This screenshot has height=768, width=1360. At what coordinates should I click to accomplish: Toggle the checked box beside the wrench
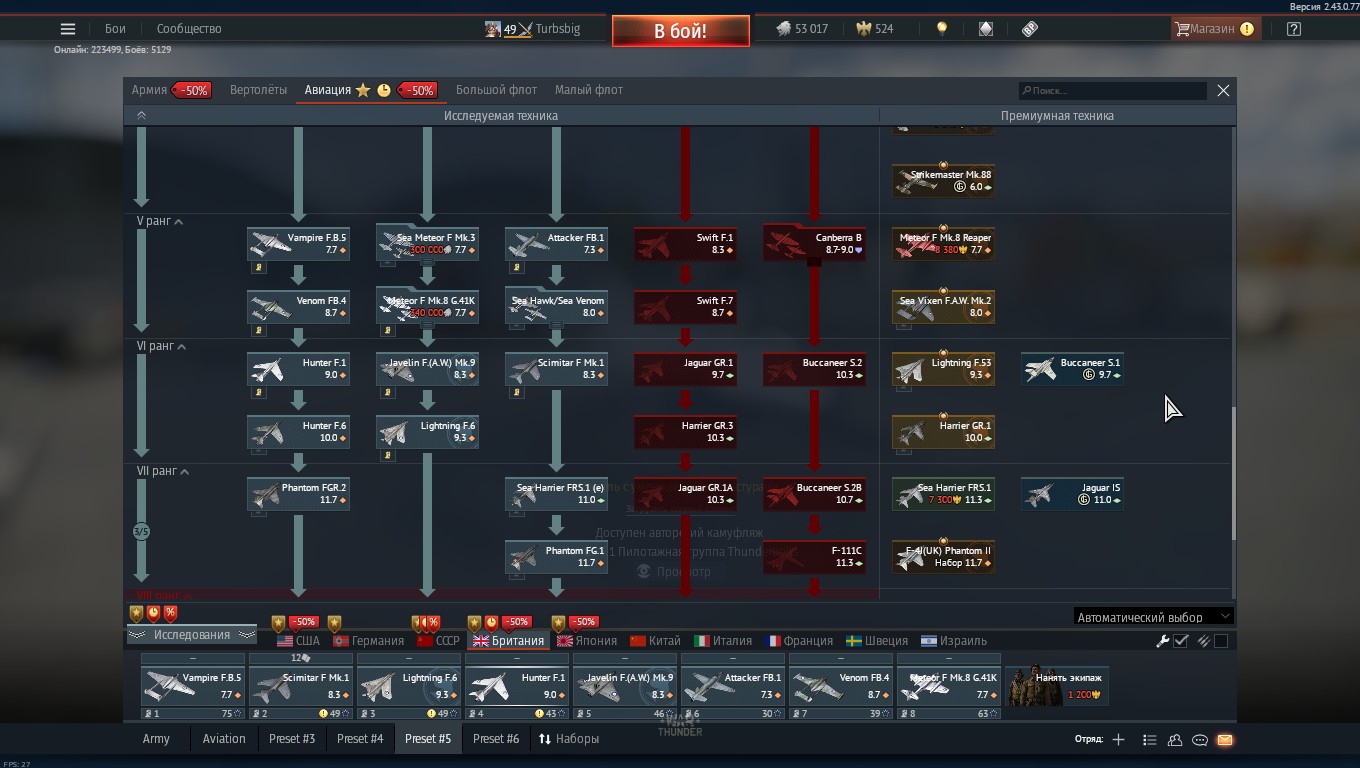1181,641
